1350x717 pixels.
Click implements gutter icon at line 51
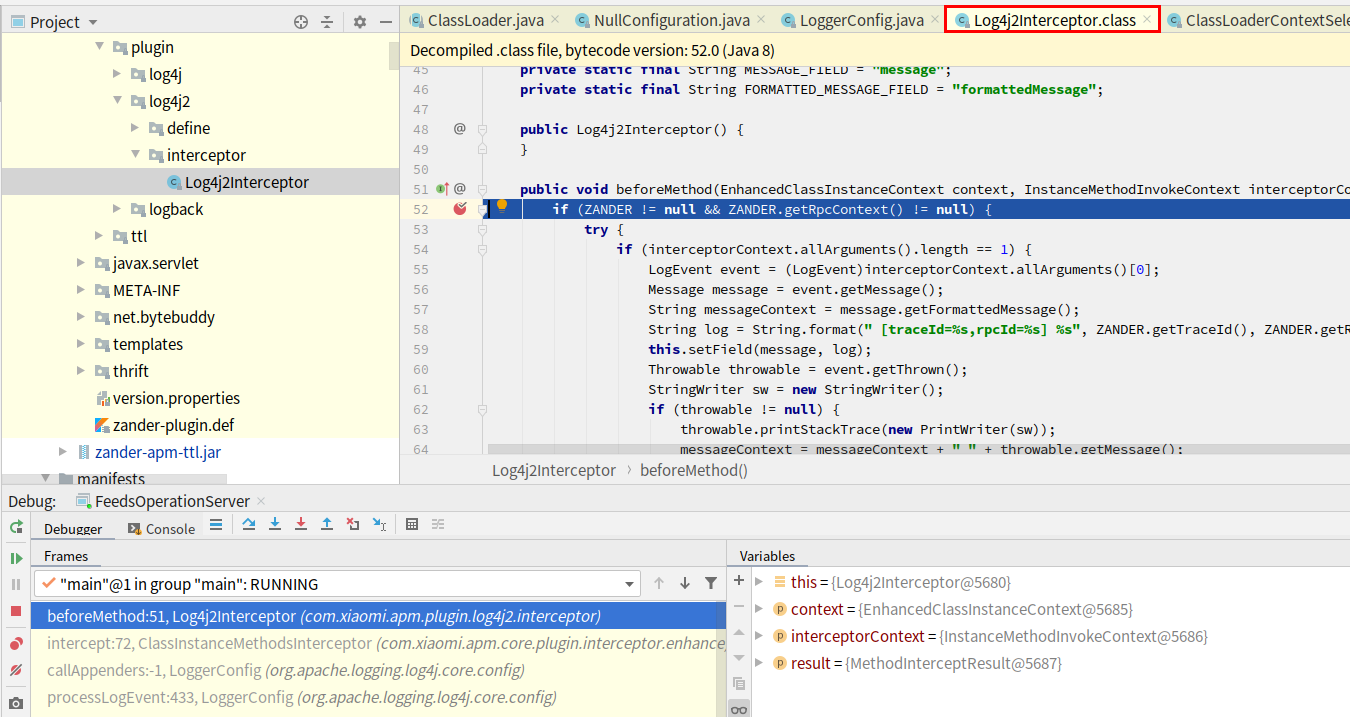click(442, 188)
